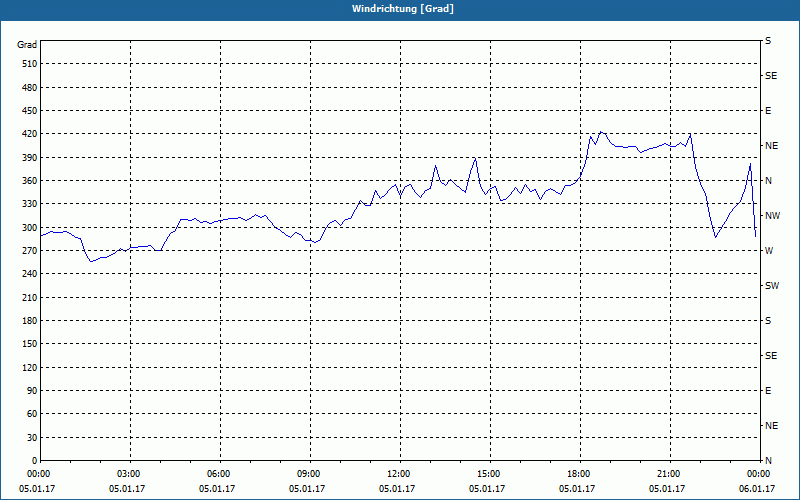Click the Grad unit label at top left
Screen dimensions: 800x500
27,45
